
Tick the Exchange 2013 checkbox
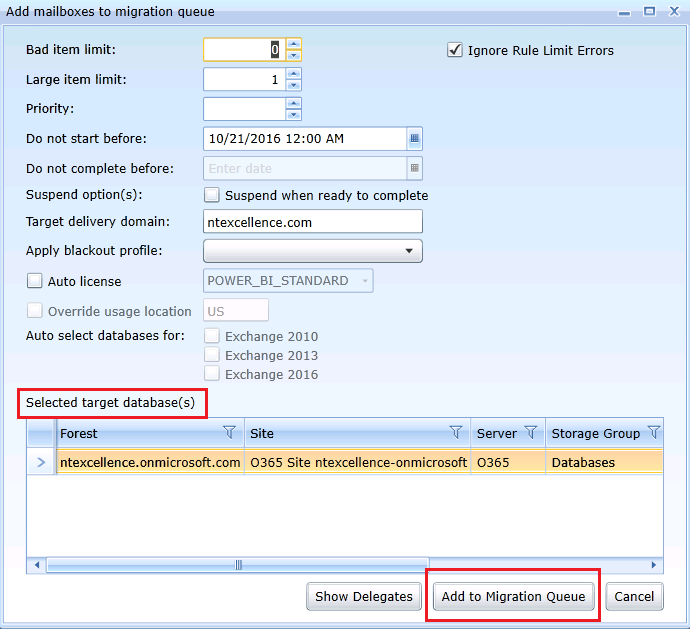pos(212,355)
